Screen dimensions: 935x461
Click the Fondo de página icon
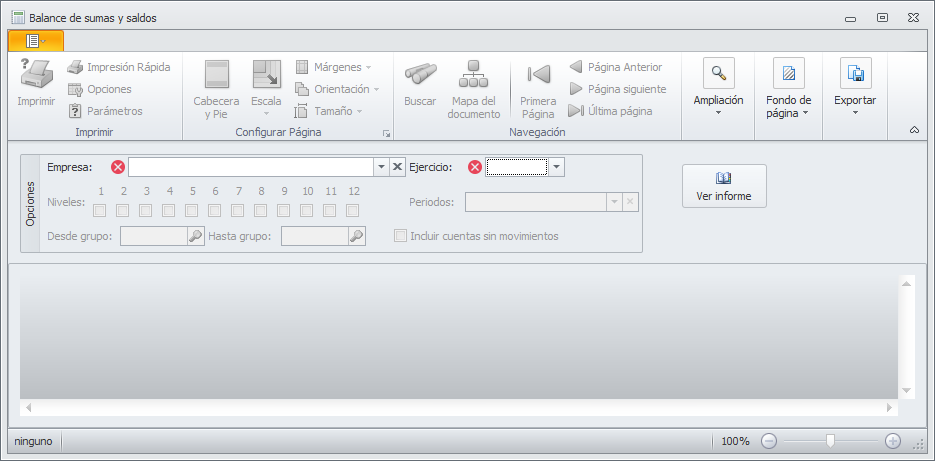[x=789, y=73]
